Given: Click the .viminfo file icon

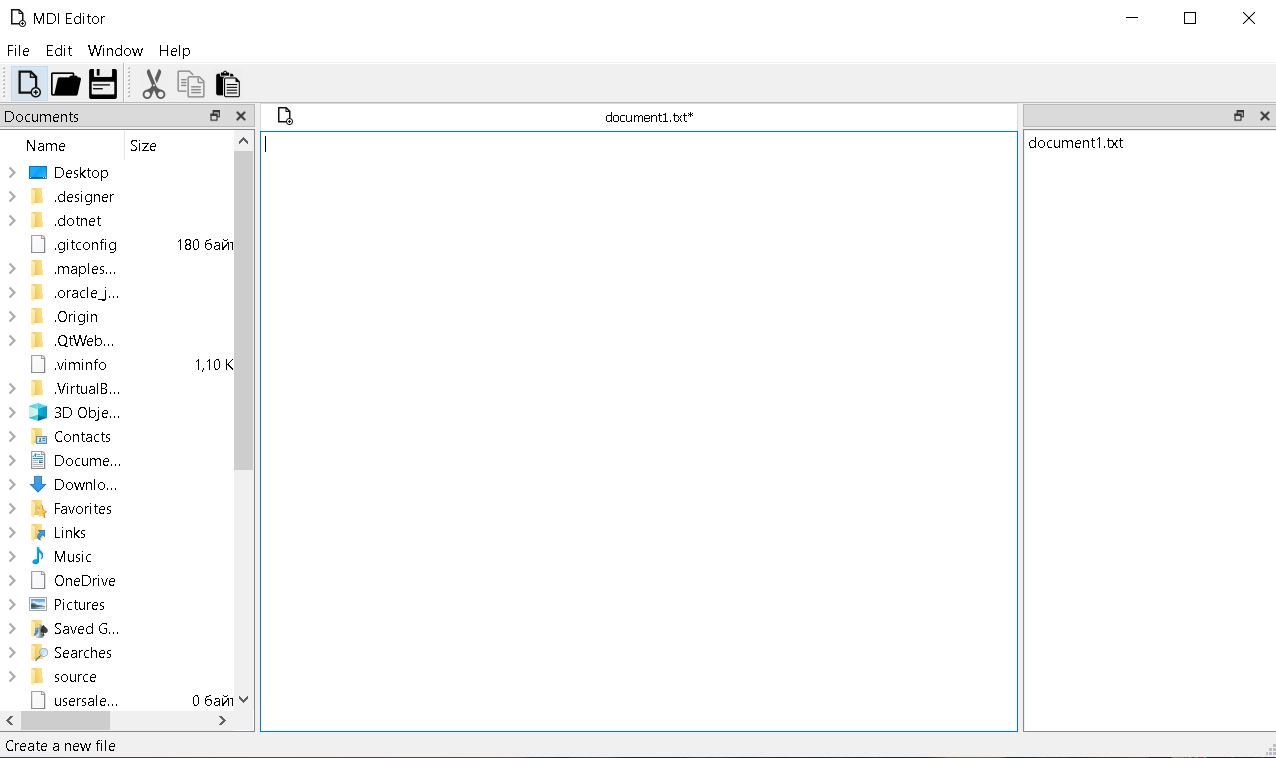Looking at the screenshot, I should 38,365.
